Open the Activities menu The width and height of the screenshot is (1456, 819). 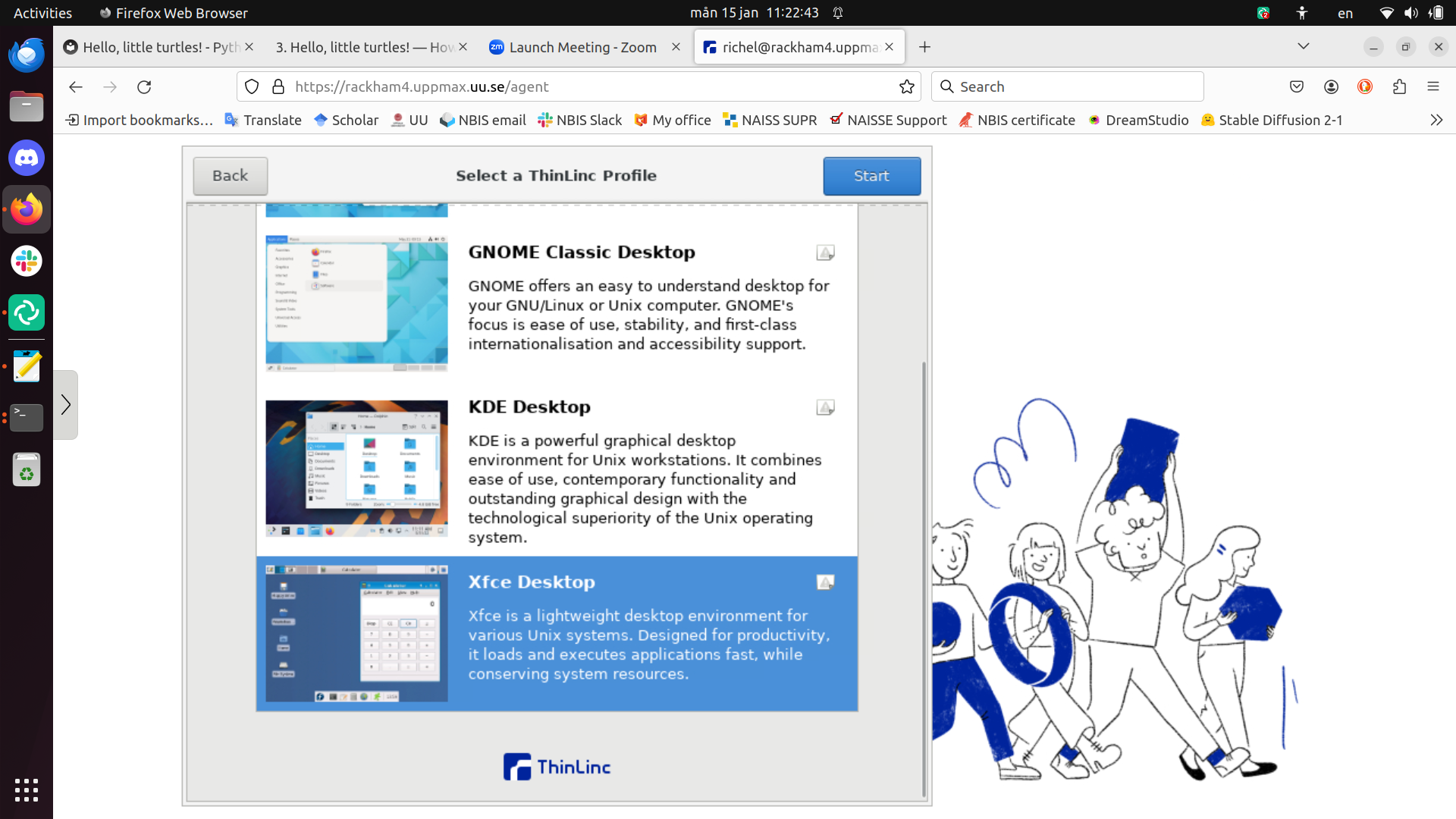click(42, 12)
